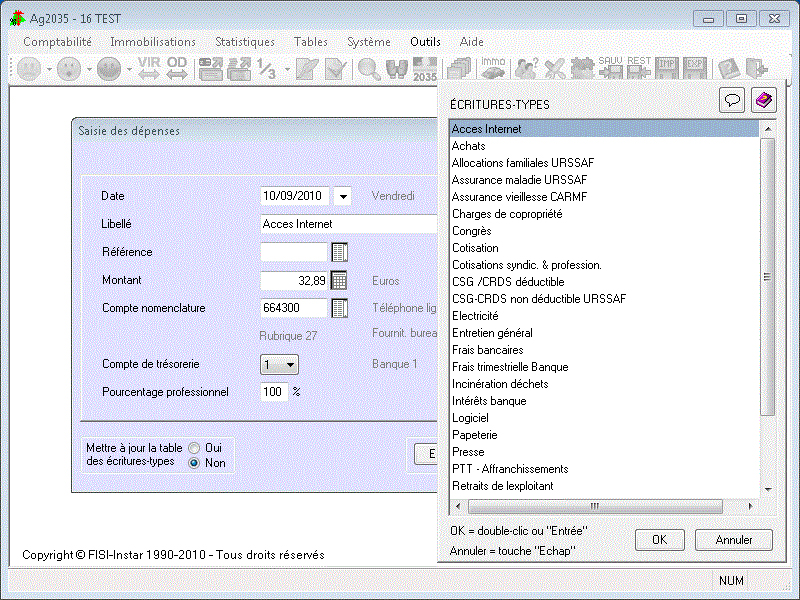Click the Pourcentage professionnel input field

click(x=274, y=392)
